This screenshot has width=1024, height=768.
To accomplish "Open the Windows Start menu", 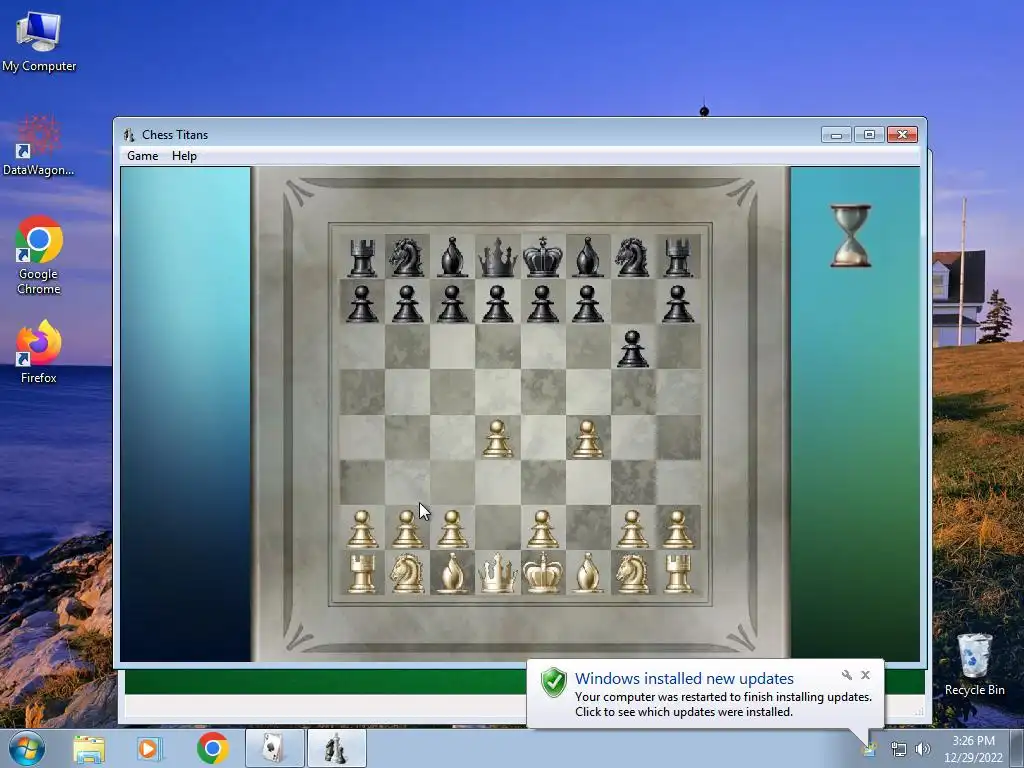I will click(x=27, y=748).
